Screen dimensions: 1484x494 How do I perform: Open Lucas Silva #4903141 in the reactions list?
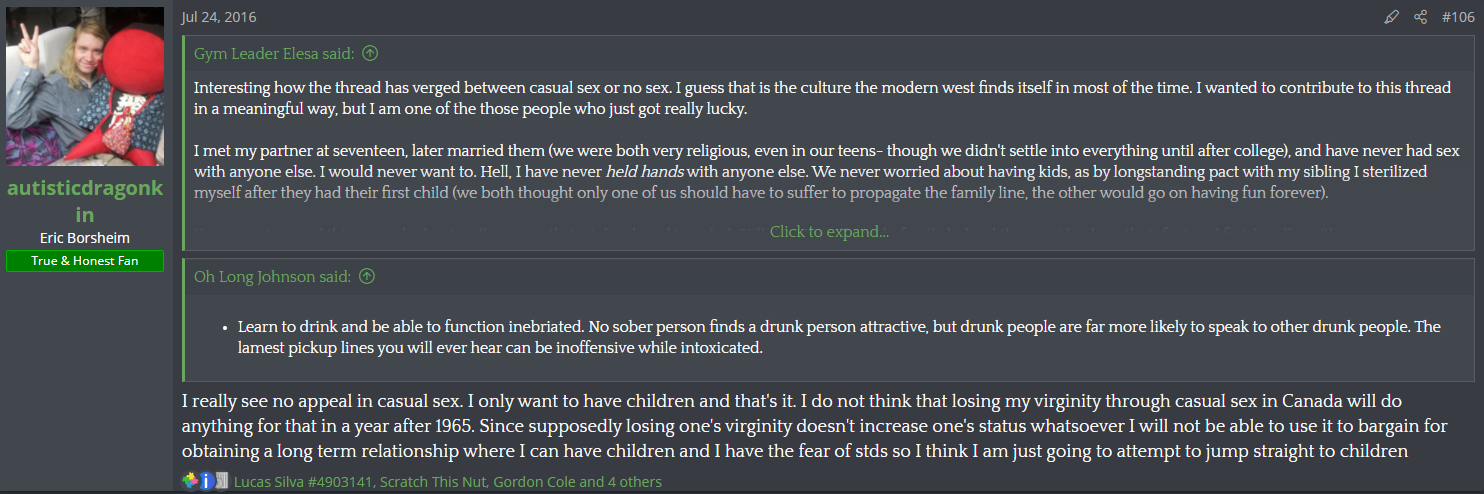tap(303, 482)
